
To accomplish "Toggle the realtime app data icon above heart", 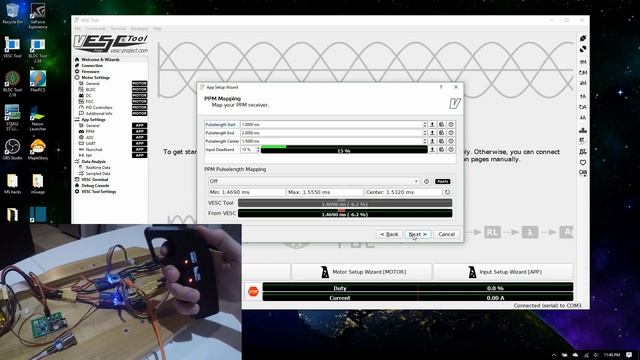I will coord(583,152).
